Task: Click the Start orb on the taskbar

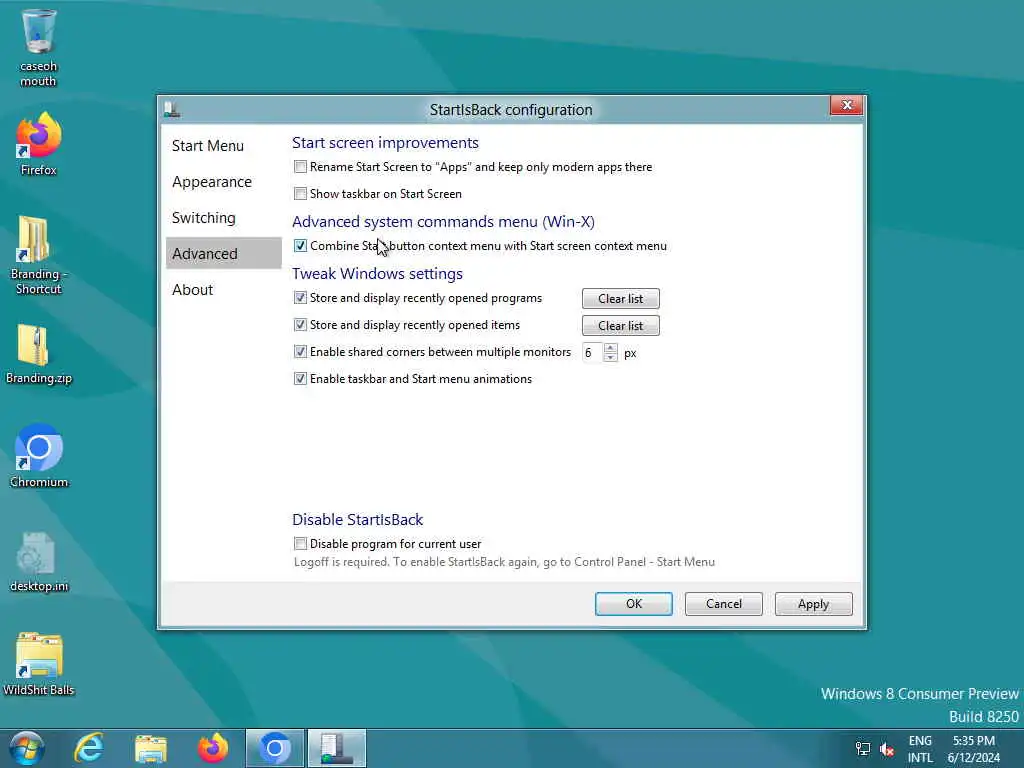Action: 27,748
